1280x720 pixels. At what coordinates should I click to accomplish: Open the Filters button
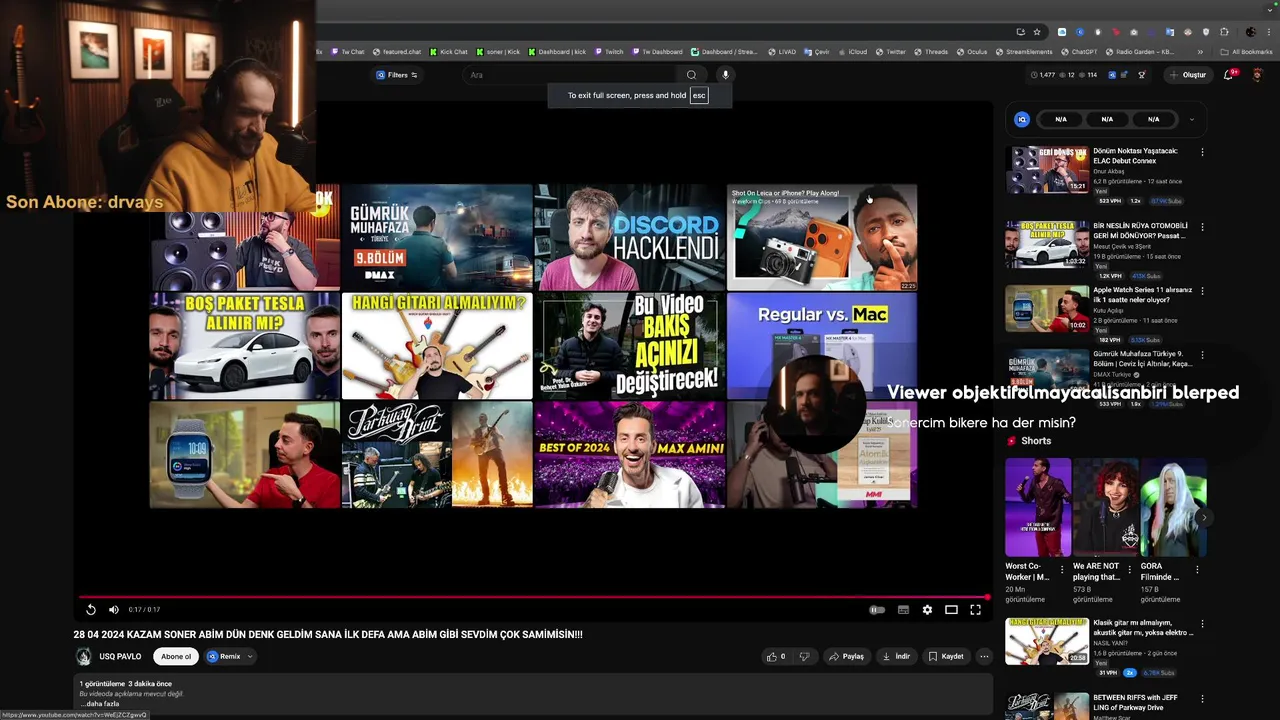coord(397,75)
